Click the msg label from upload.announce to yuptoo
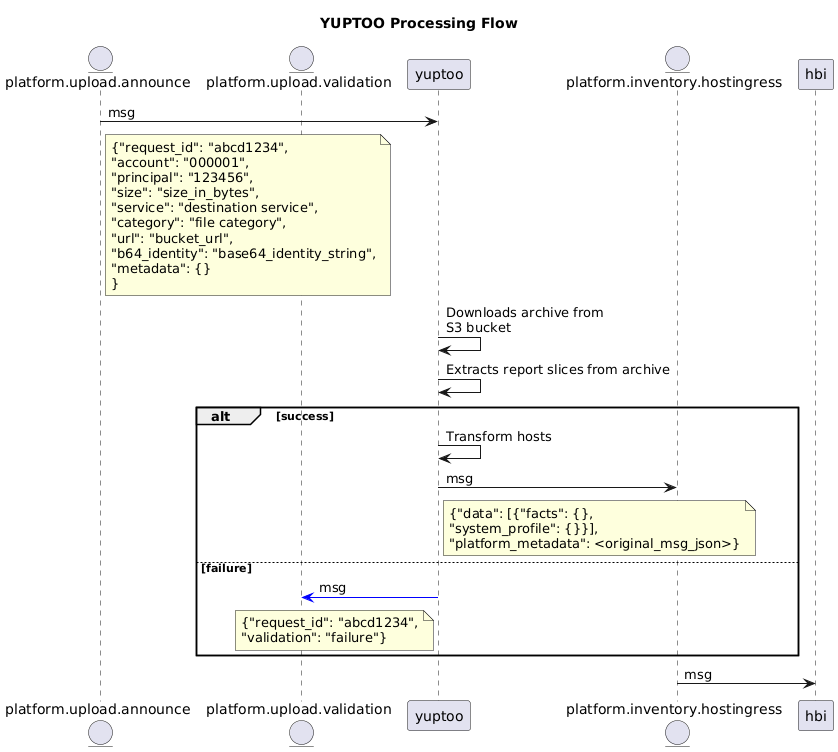This screenshot has height=752, width=838. pos(121,113)
